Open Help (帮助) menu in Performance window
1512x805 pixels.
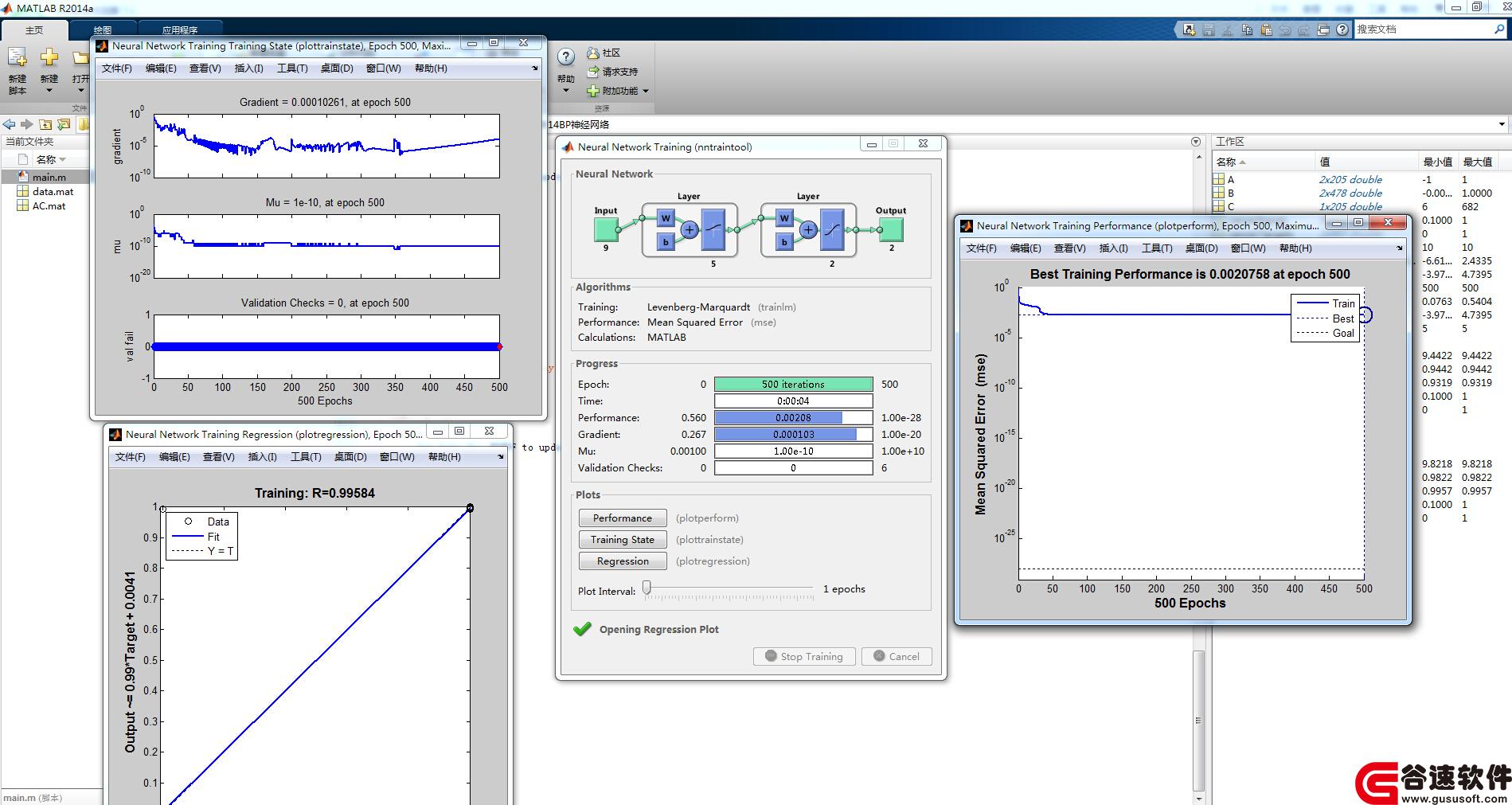click(1295, 248)
